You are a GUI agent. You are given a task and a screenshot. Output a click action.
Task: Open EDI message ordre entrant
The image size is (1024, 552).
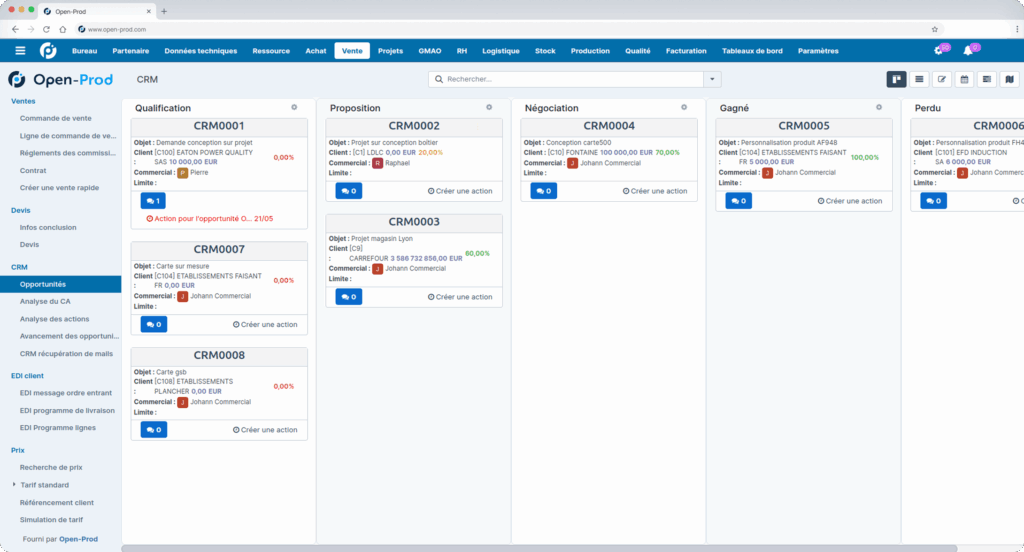pos(65,393)
